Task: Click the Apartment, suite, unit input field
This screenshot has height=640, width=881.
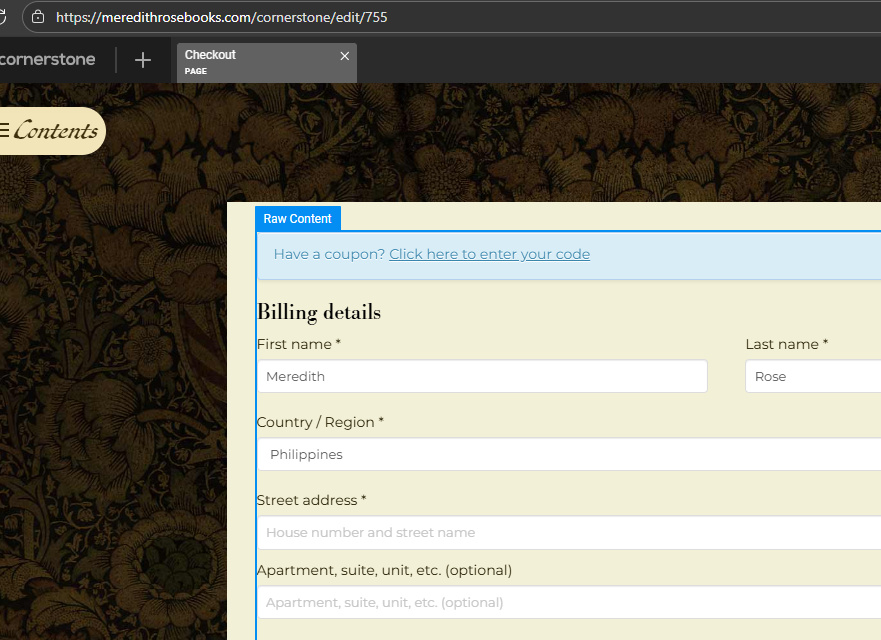Action: coord(570,602)
